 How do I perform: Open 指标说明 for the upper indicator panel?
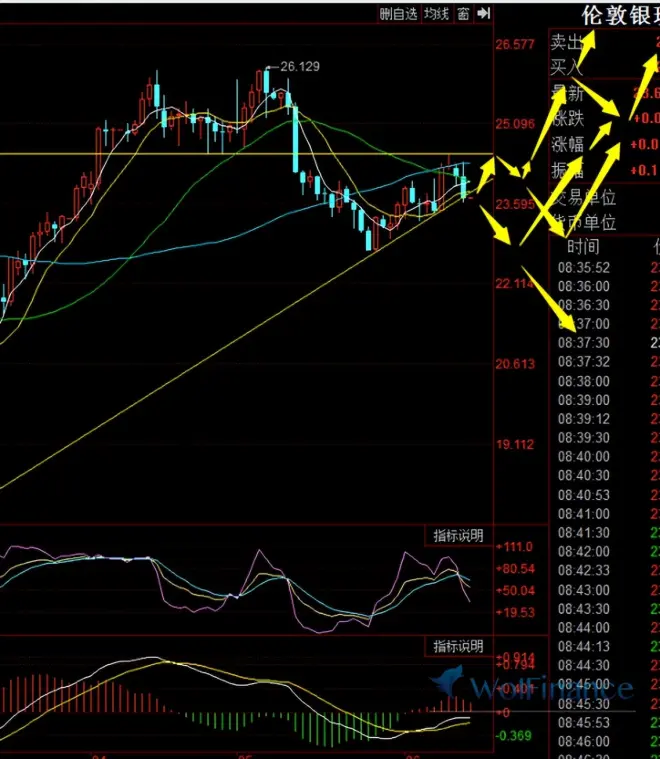click(458, 536)
